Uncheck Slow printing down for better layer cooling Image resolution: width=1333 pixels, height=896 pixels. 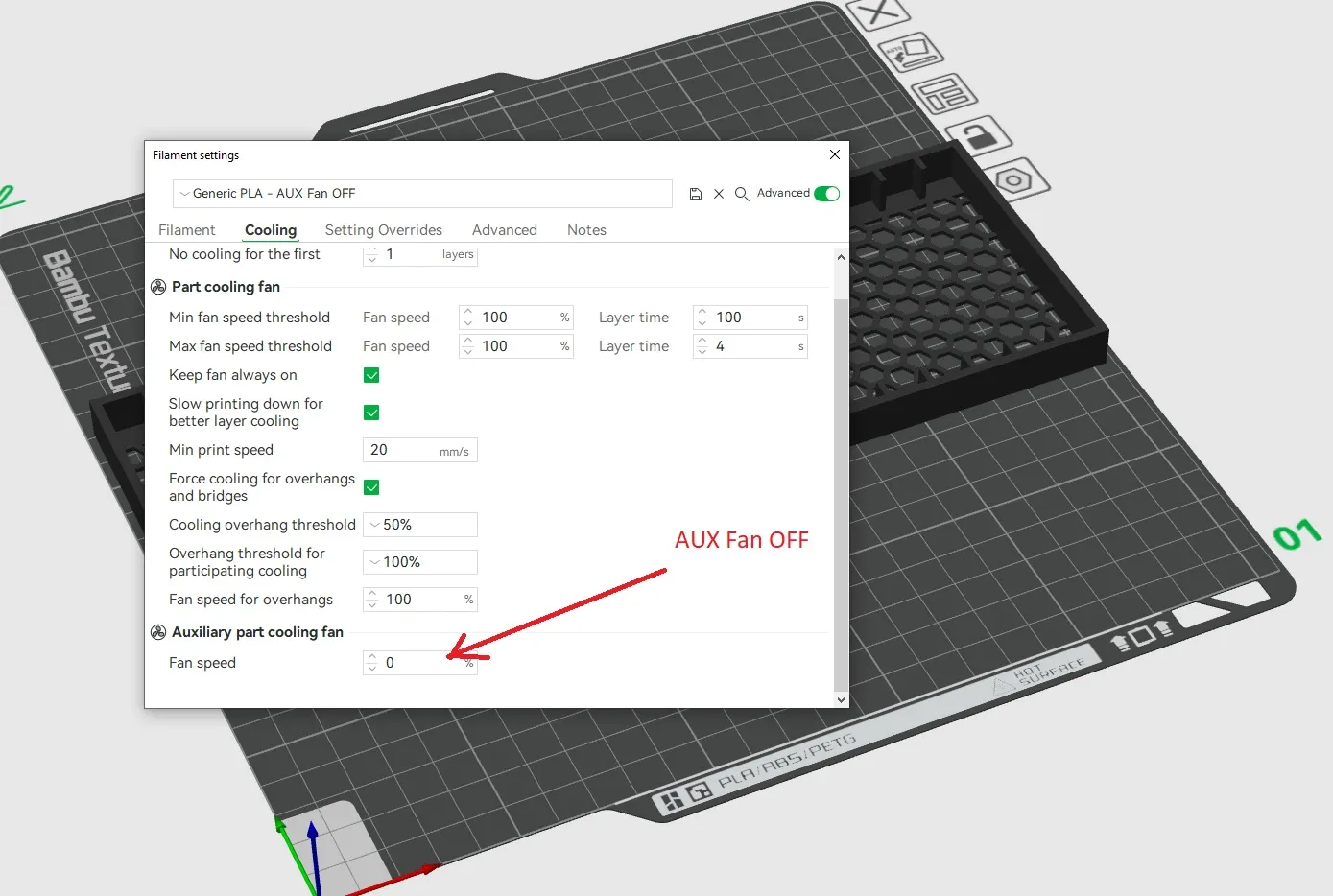coord(371,413)
